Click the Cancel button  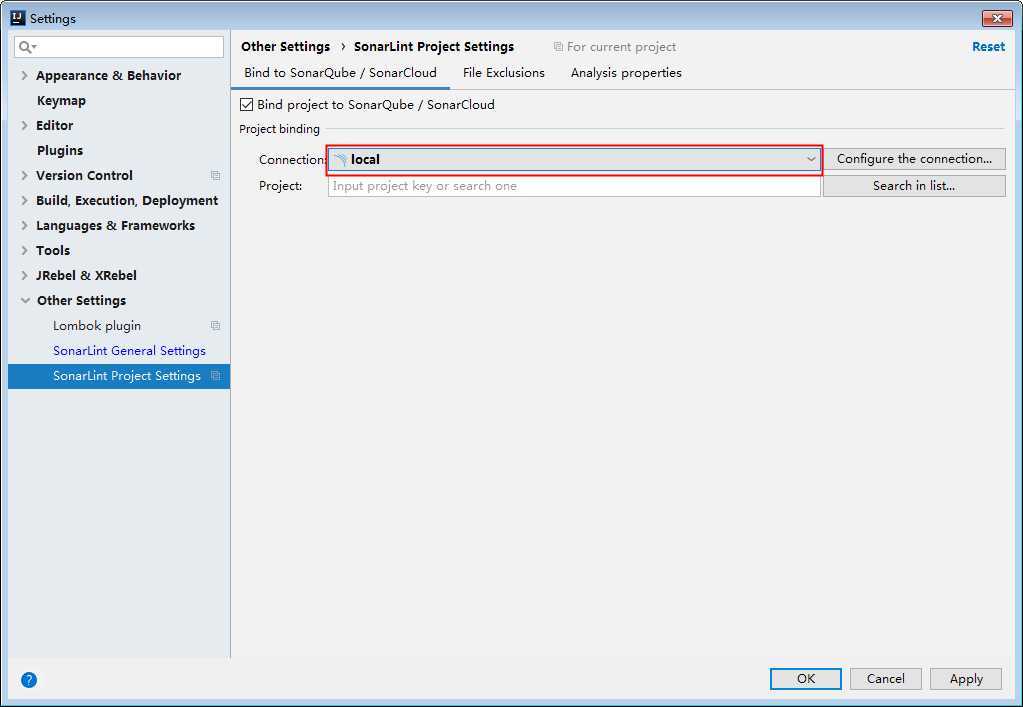(885, 679)
